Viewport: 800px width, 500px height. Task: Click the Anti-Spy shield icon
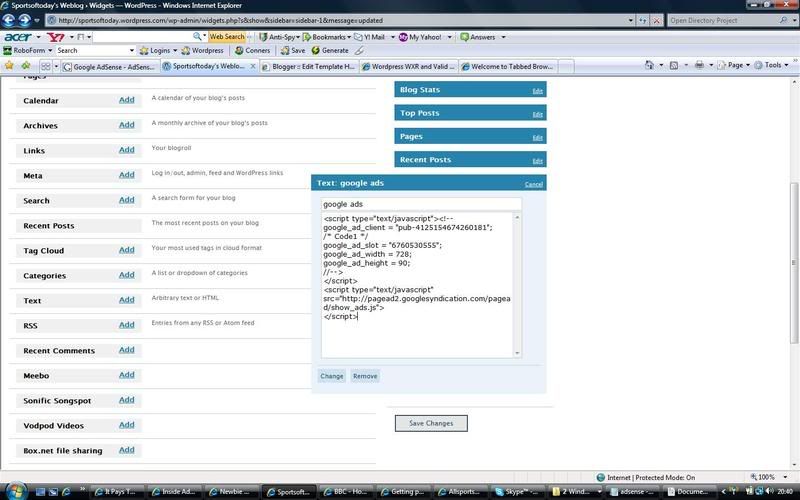tap(263, 37)
